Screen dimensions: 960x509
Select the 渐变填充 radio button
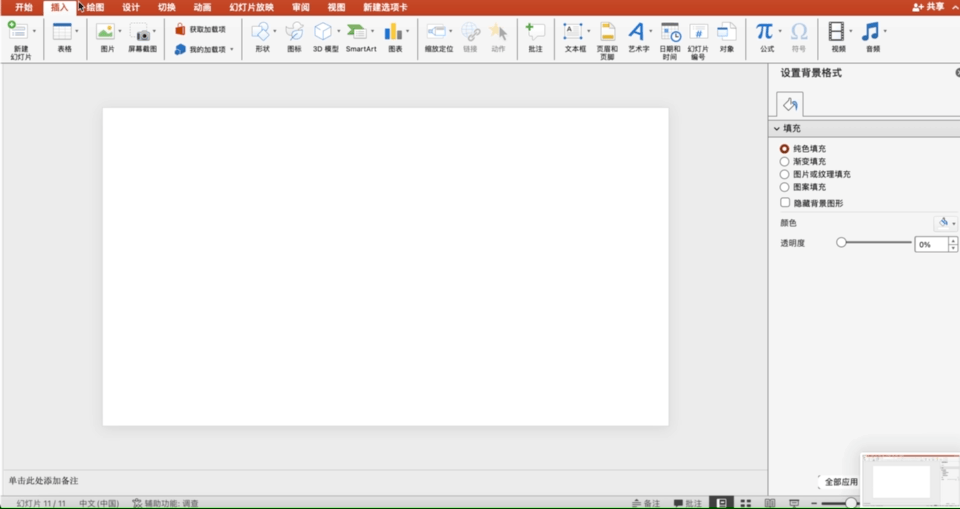point(785,161)
